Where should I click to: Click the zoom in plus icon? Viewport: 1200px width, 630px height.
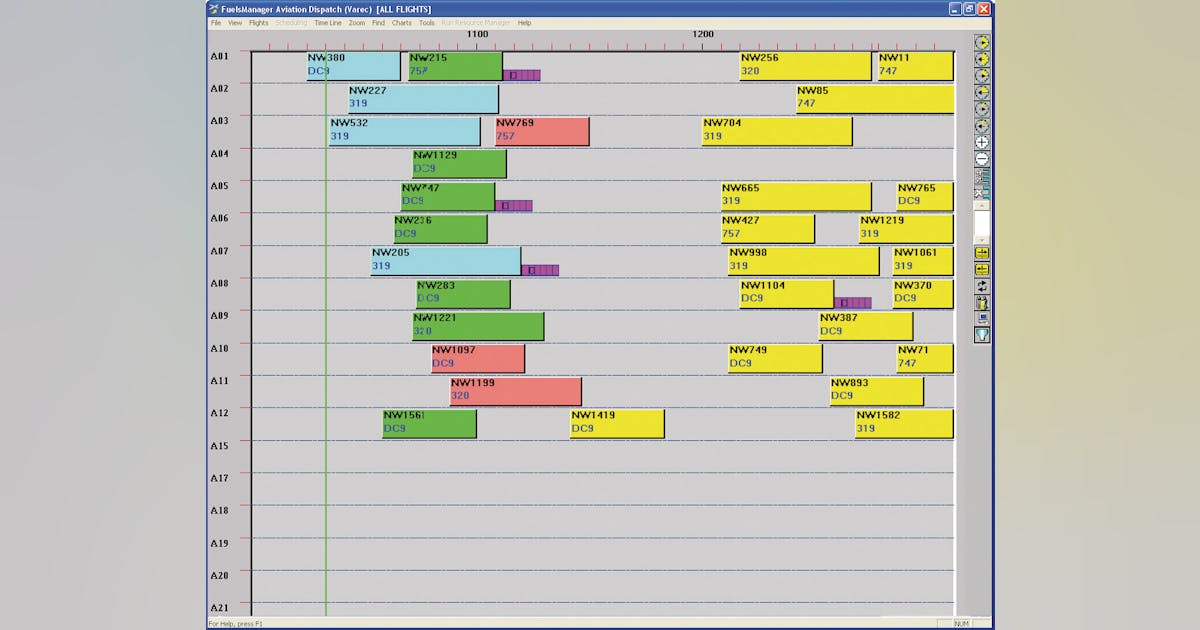pos(982,143)
